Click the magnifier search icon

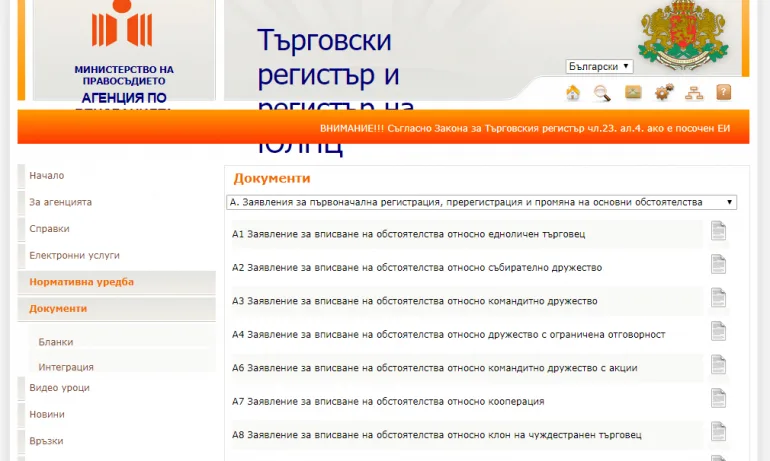tap(602, 93)
